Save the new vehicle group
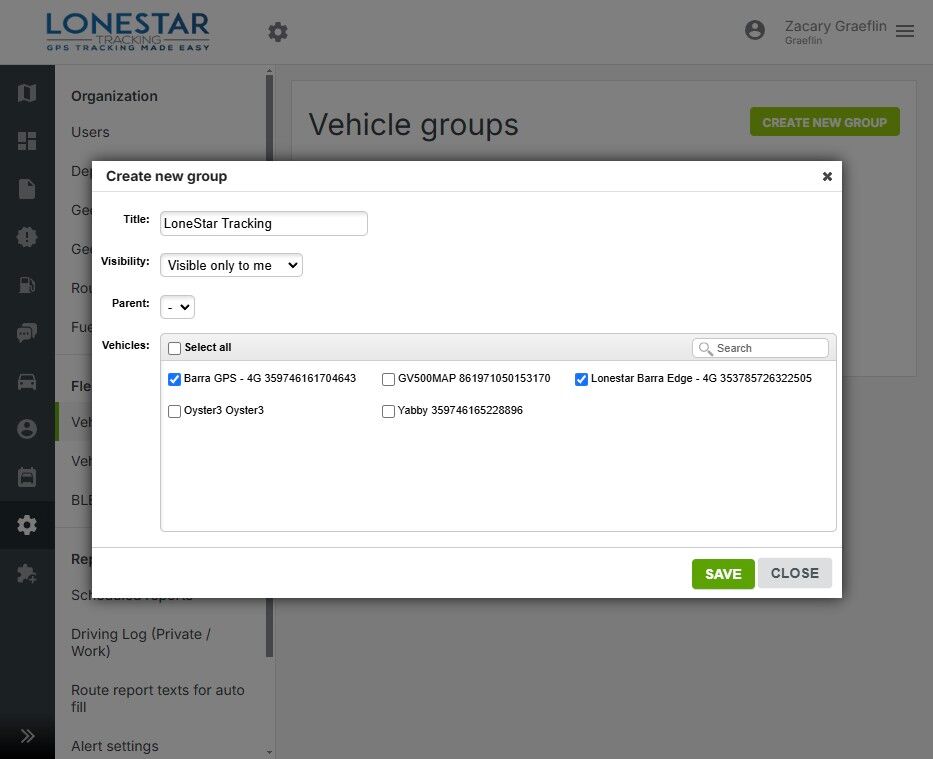 click(723, 574)
